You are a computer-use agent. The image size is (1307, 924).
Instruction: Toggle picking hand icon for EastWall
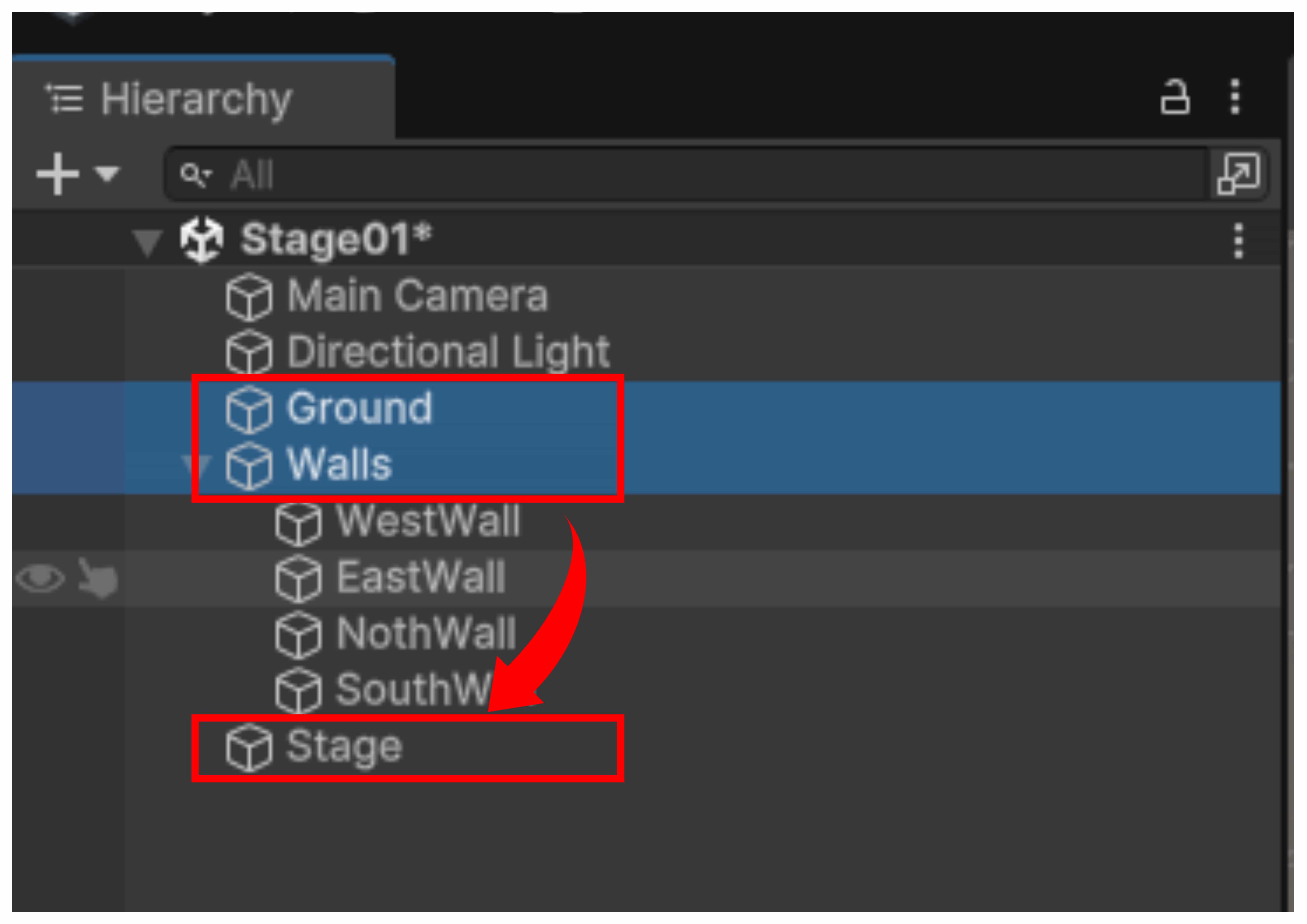[98, 579]
